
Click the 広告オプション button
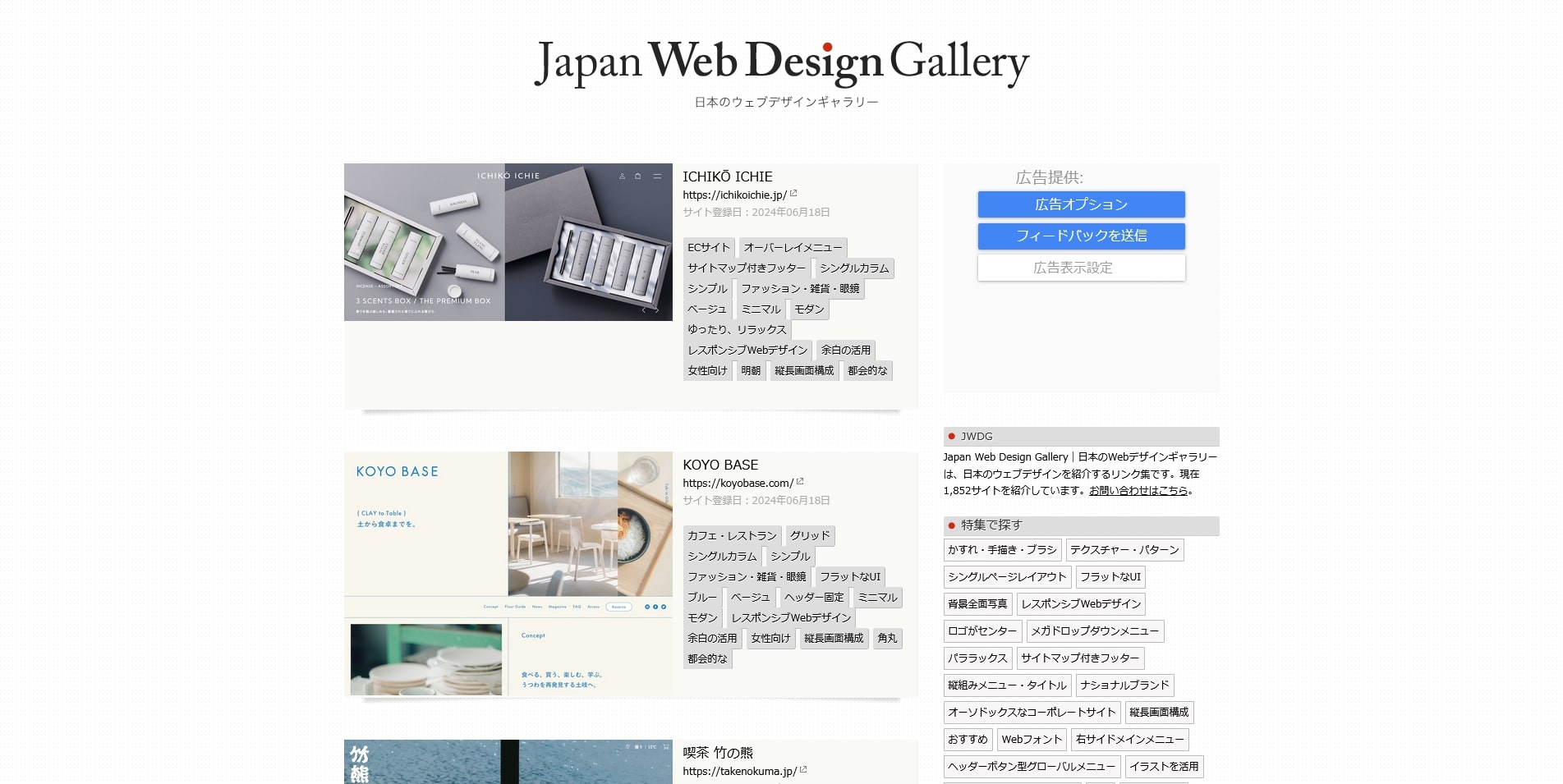[x=1081, y=204]
